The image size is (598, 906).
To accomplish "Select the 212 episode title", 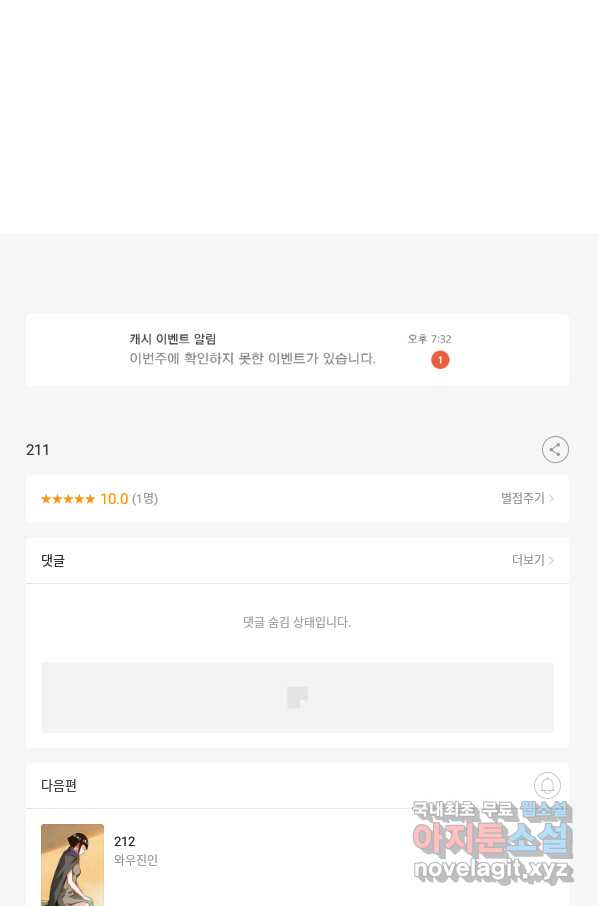I will [x=125, y=841].
